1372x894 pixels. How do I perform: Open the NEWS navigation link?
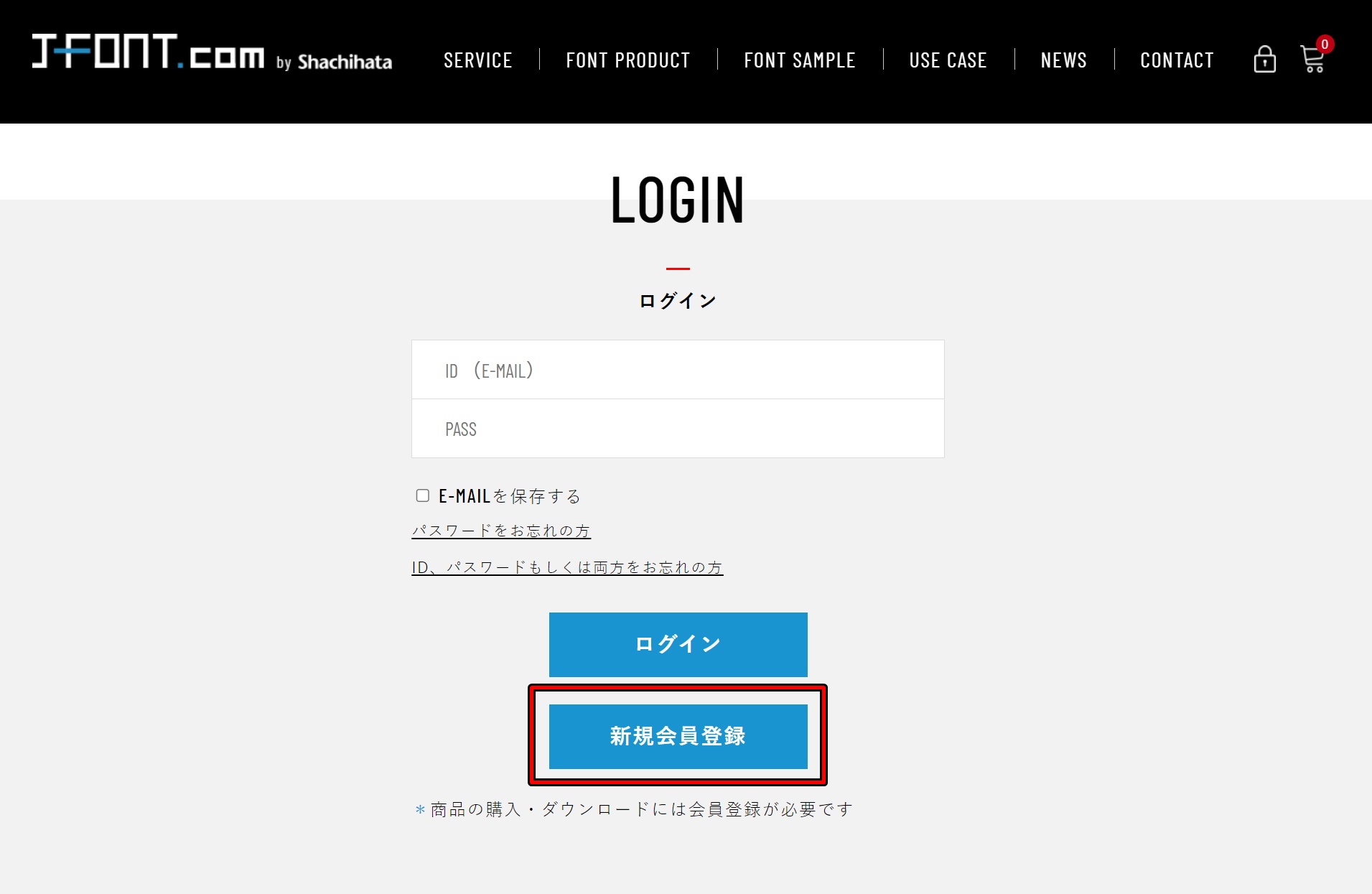(1064, 60)
